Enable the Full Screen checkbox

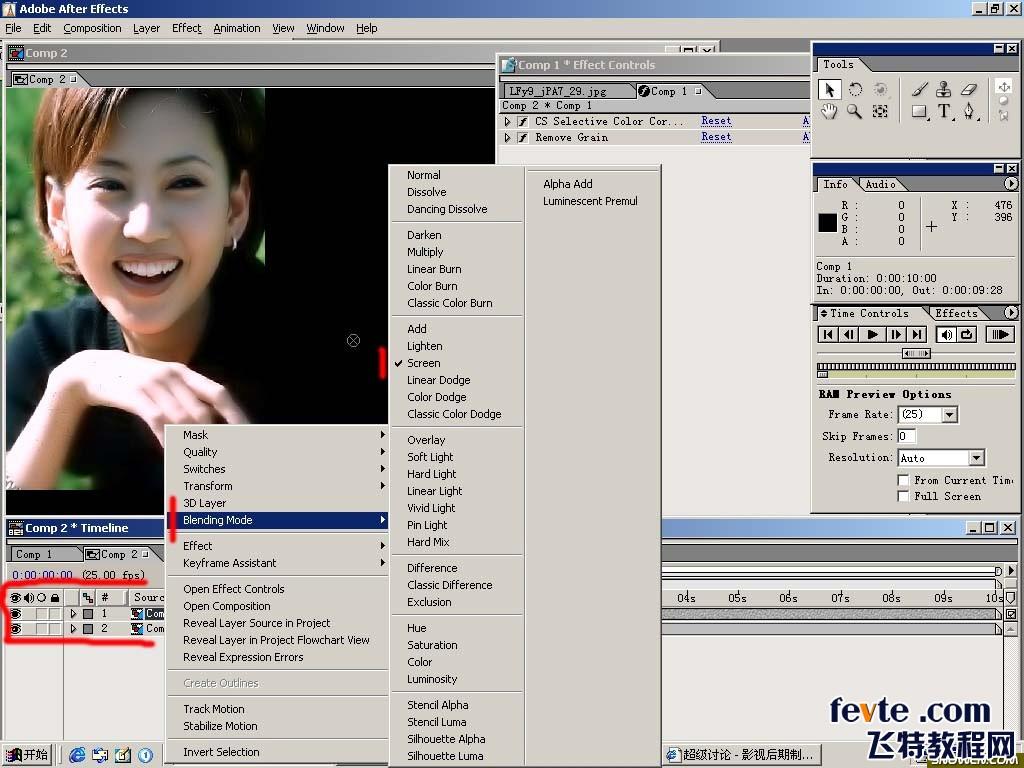point(903,496)
